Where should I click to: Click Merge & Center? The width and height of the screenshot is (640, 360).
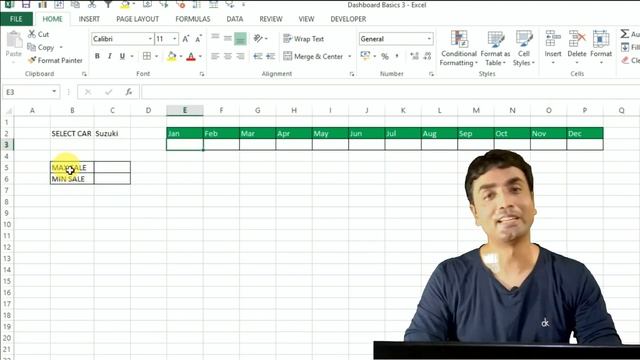pyautogui.click(x=313, y=56)
